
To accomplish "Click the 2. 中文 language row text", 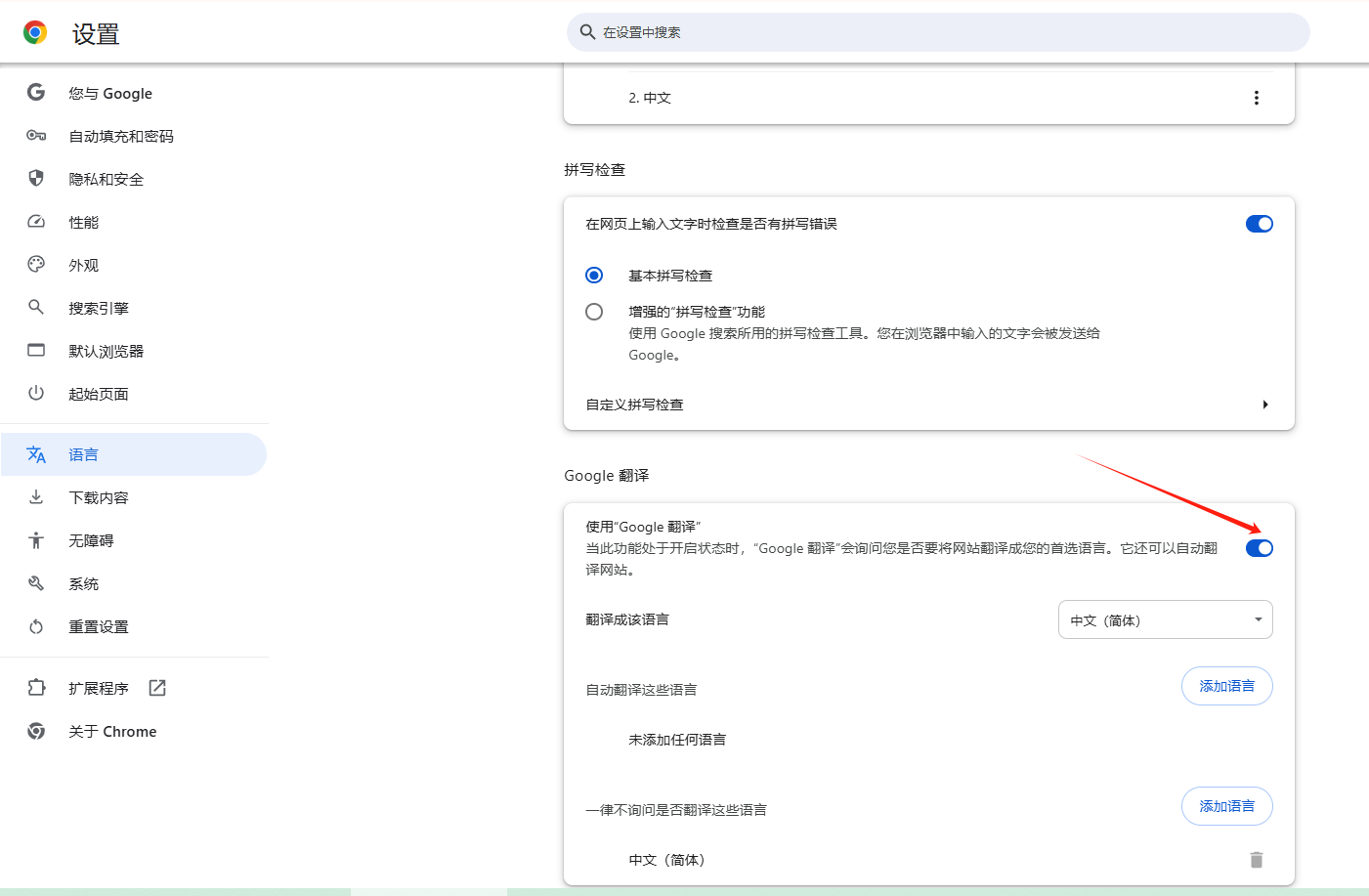I will point(650,98).
